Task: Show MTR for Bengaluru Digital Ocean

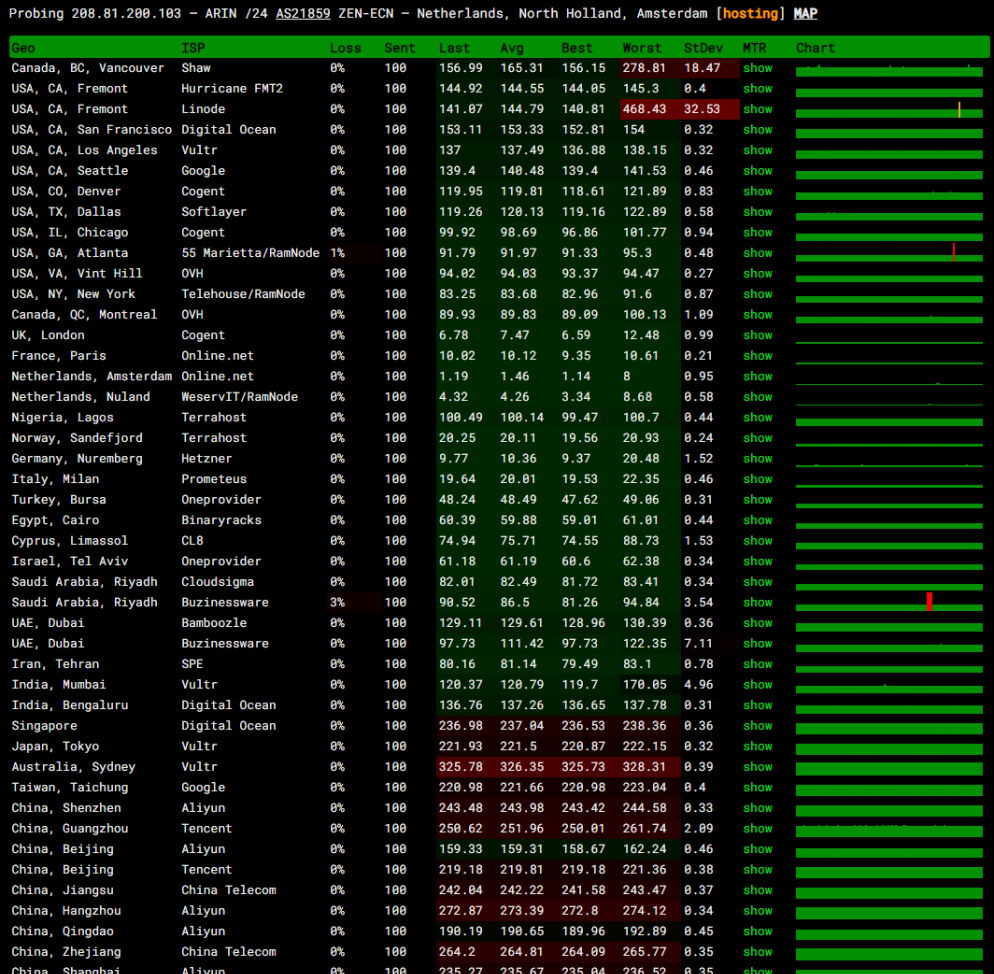Action: [x=758, y=705]
